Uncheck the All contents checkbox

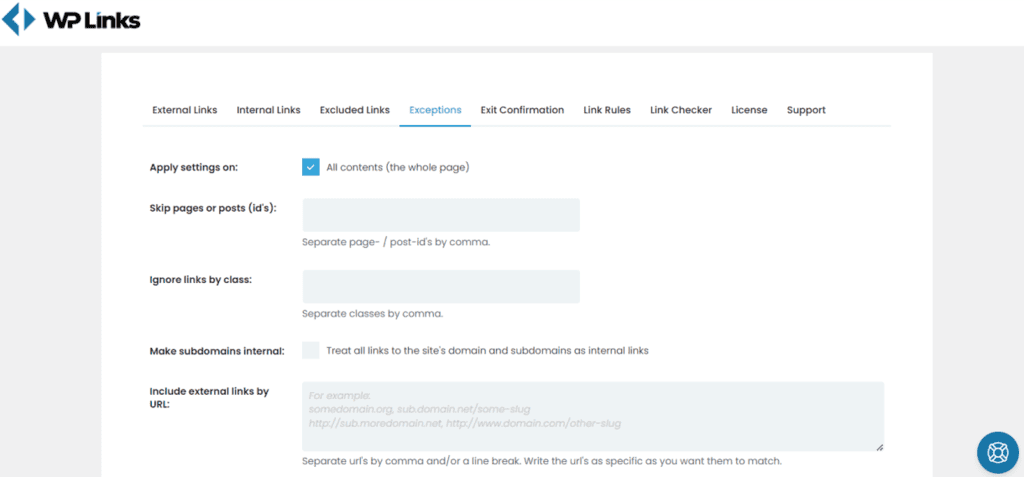point(311,167)
